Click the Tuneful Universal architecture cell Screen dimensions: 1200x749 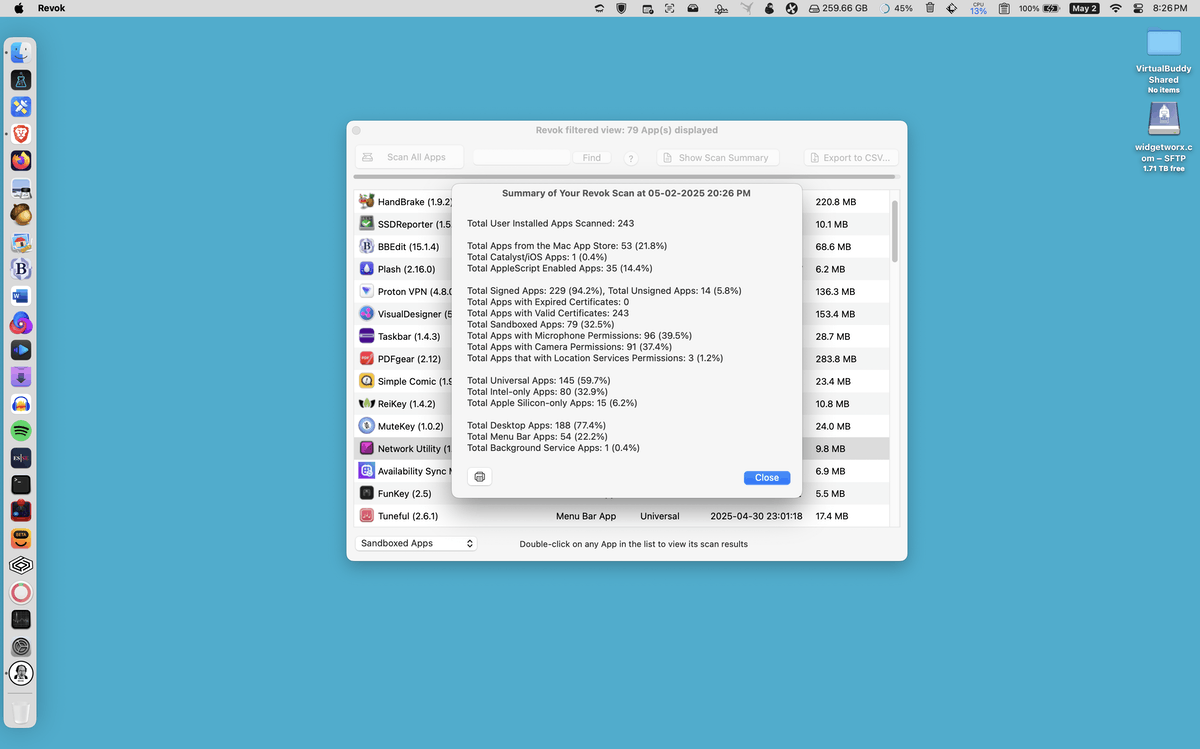coord(660,516)
